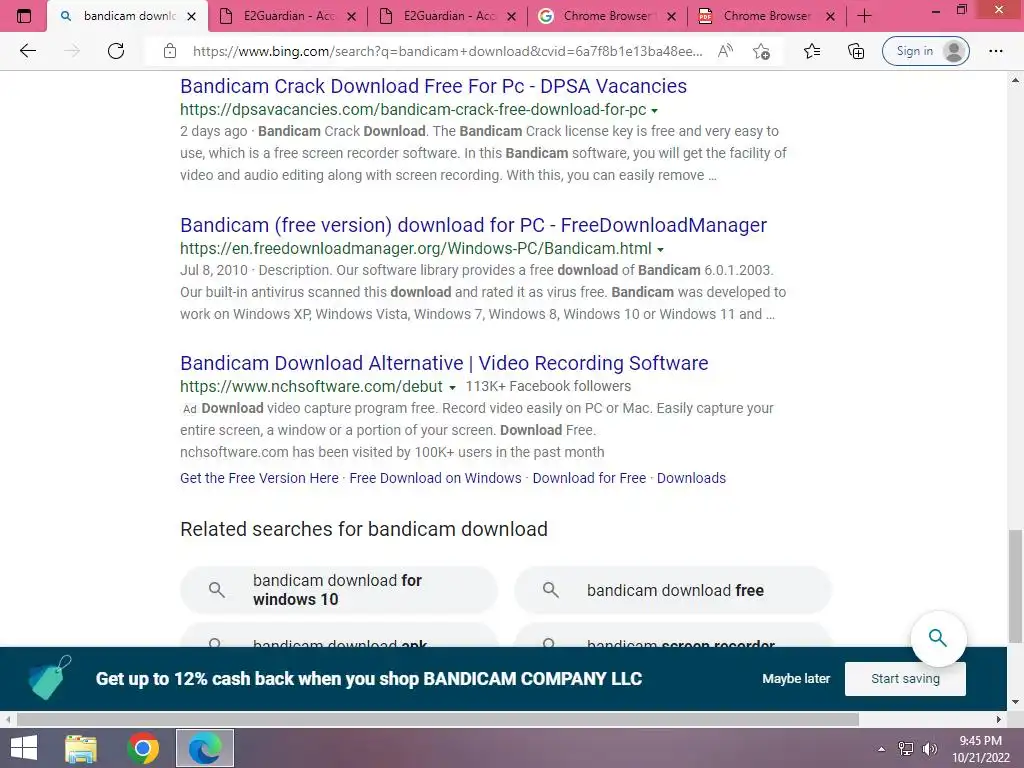Open the Collections icon

[856, 51]
